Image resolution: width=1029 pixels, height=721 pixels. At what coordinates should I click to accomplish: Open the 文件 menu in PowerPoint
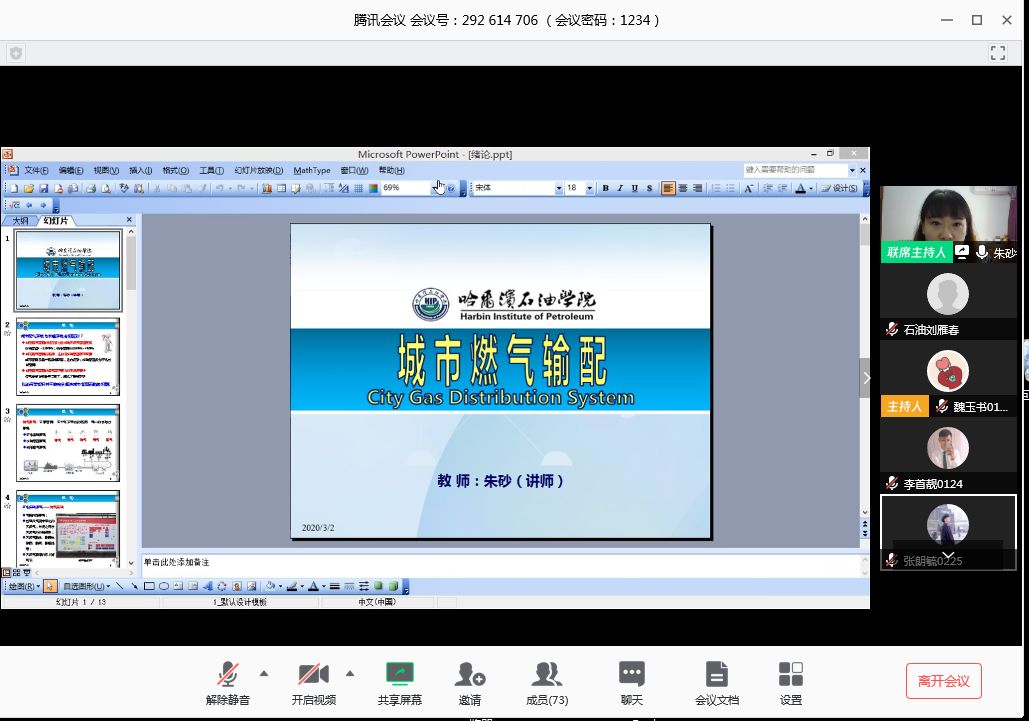click(x=36, y=171)
